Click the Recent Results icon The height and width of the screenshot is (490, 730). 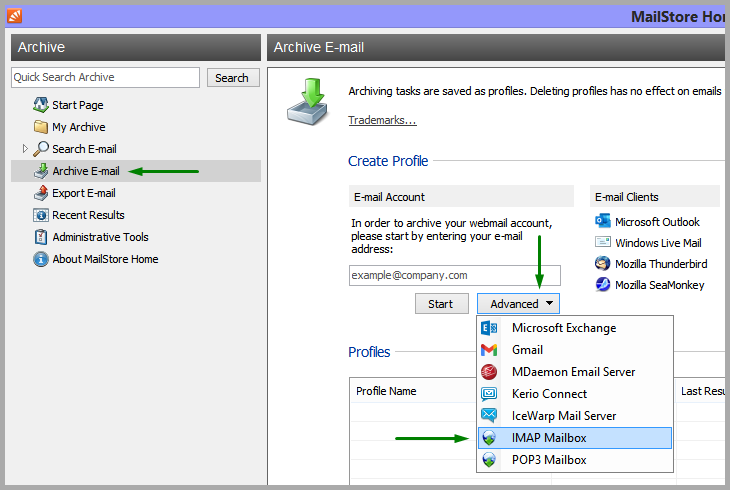(41, 215)
